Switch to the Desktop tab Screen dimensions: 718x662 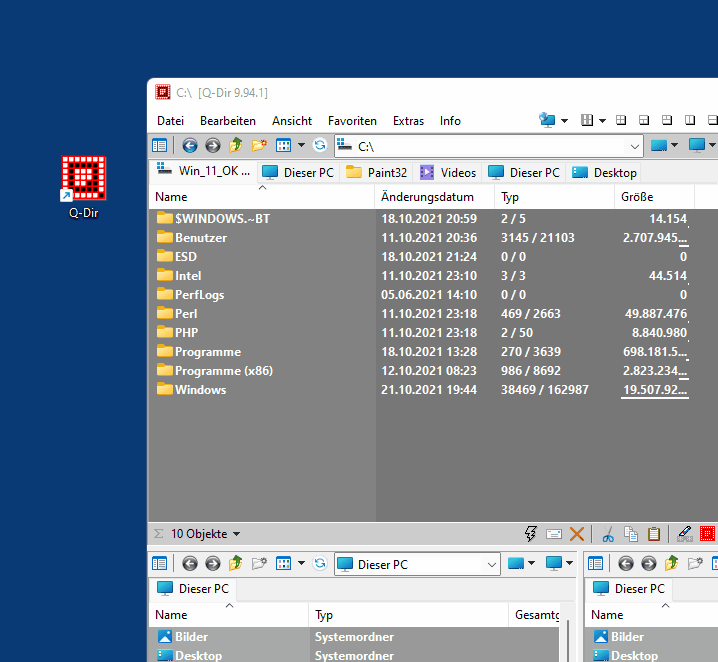tap(604, 173)
